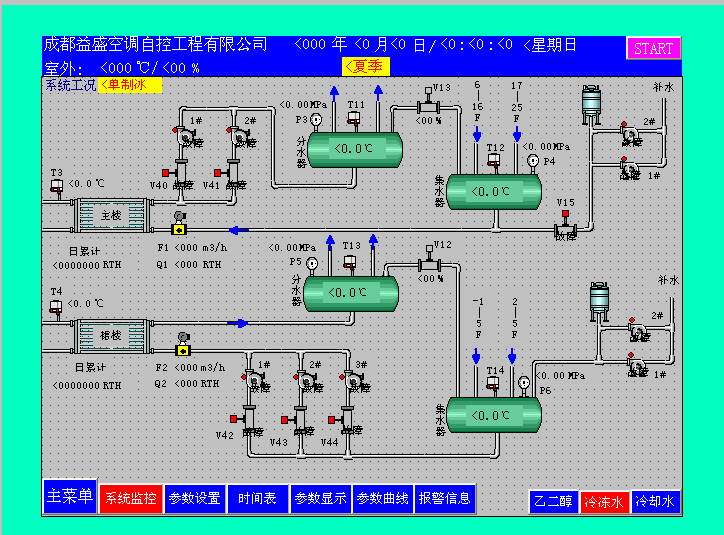Click V13 opening value <00 %
724x535 pixels.
[428, 121]
